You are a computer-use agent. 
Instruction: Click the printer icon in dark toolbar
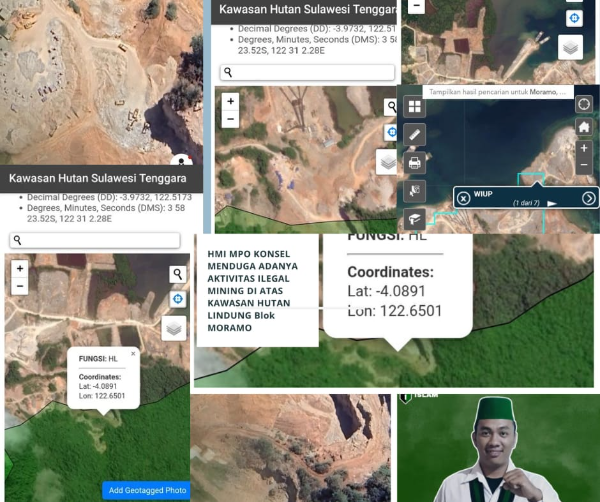pyautogui.click(x=414, y=162)
